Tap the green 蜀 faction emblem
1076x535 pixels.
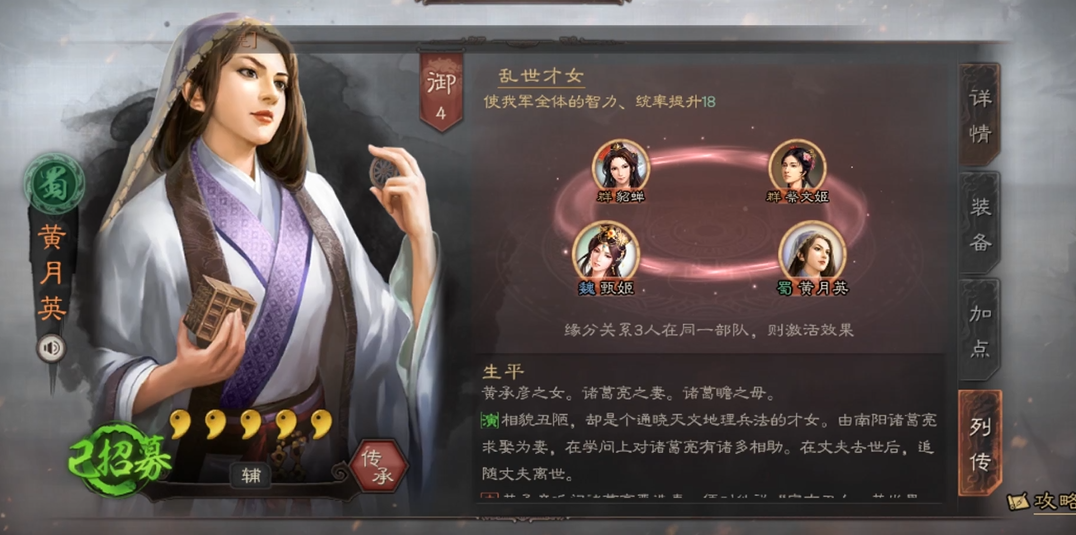pyautogui.click(x=54, y=184)
